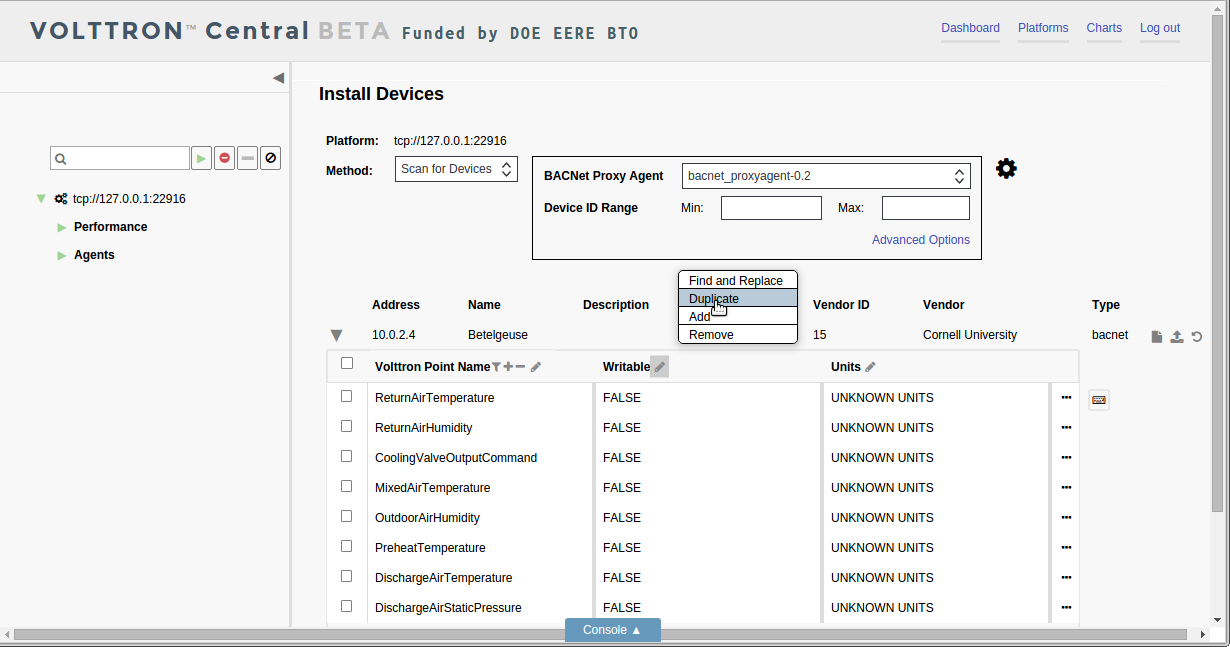Open Charts in top navigation
Screen dimensions: 1230x647
pyautogui.click(x=1104, y=28)
